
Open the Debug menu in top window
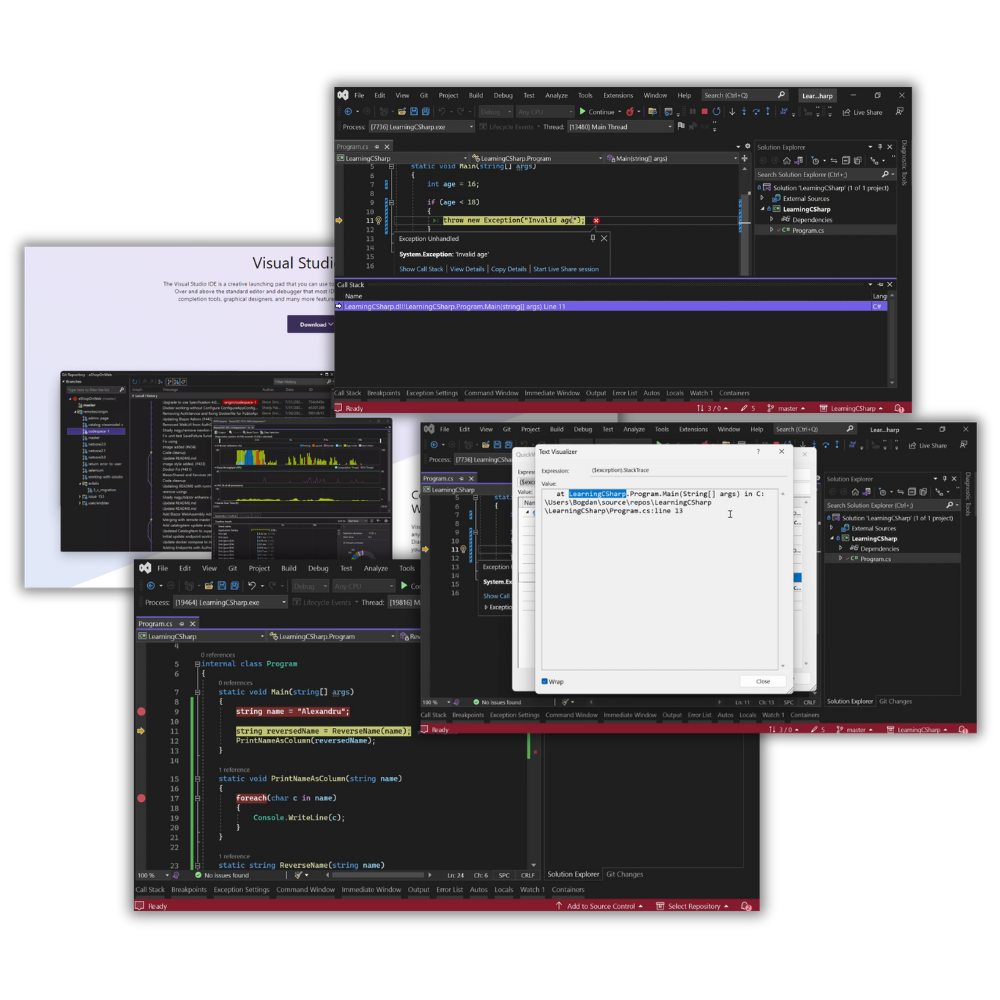click(502, 95)
